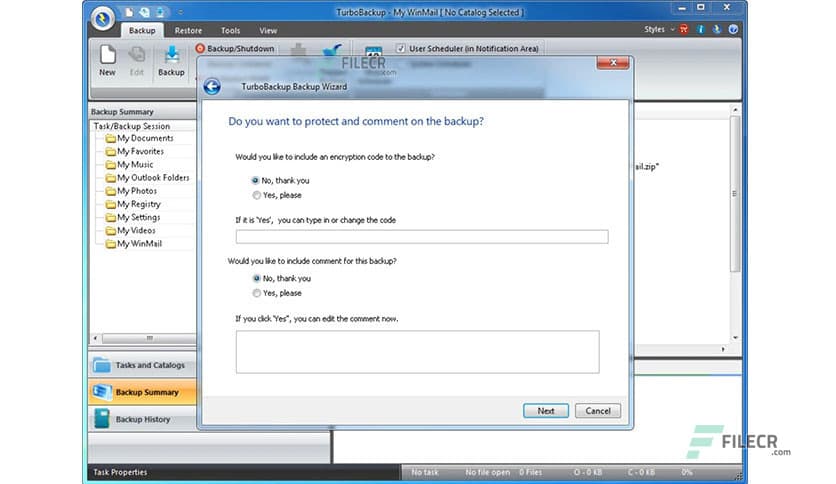The image size is (836, 484).
Task: Click the New task ribbon icon
Action: pyautogui.click(x=107, y=61)
